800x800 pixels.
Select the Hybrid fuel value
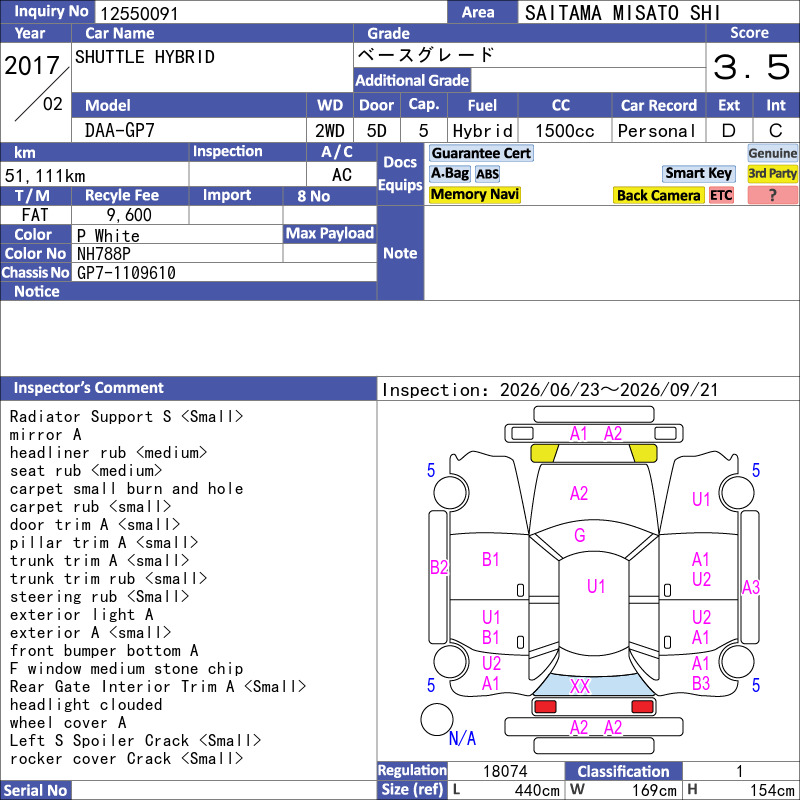click(x=482, y=131)
